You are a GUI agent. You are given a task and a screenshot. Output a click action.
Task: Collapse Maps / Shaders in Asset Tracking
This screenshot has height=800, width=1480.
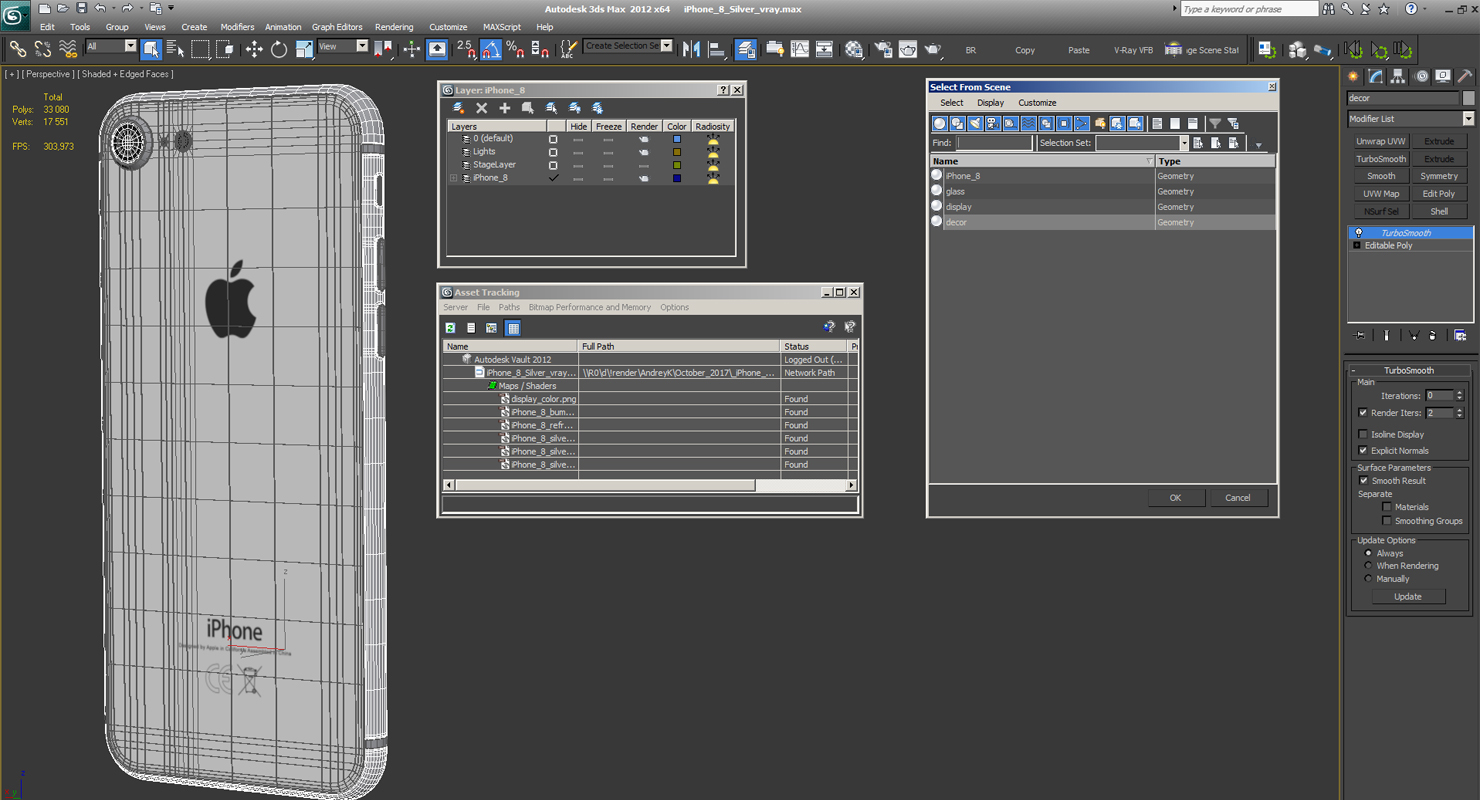point(491,385)
